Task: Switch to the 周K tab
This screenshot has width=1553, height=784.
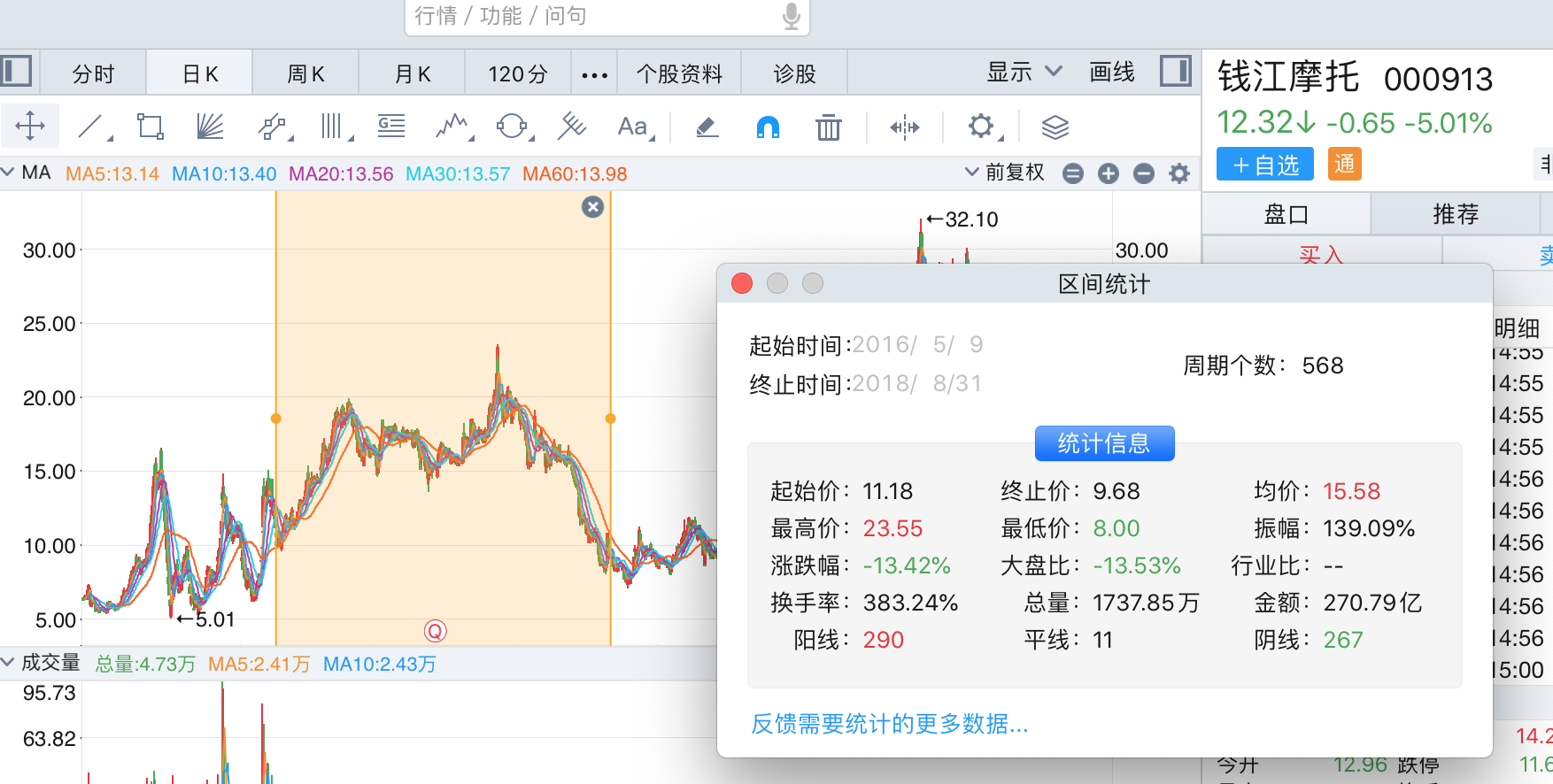Action: pos(306,74)
